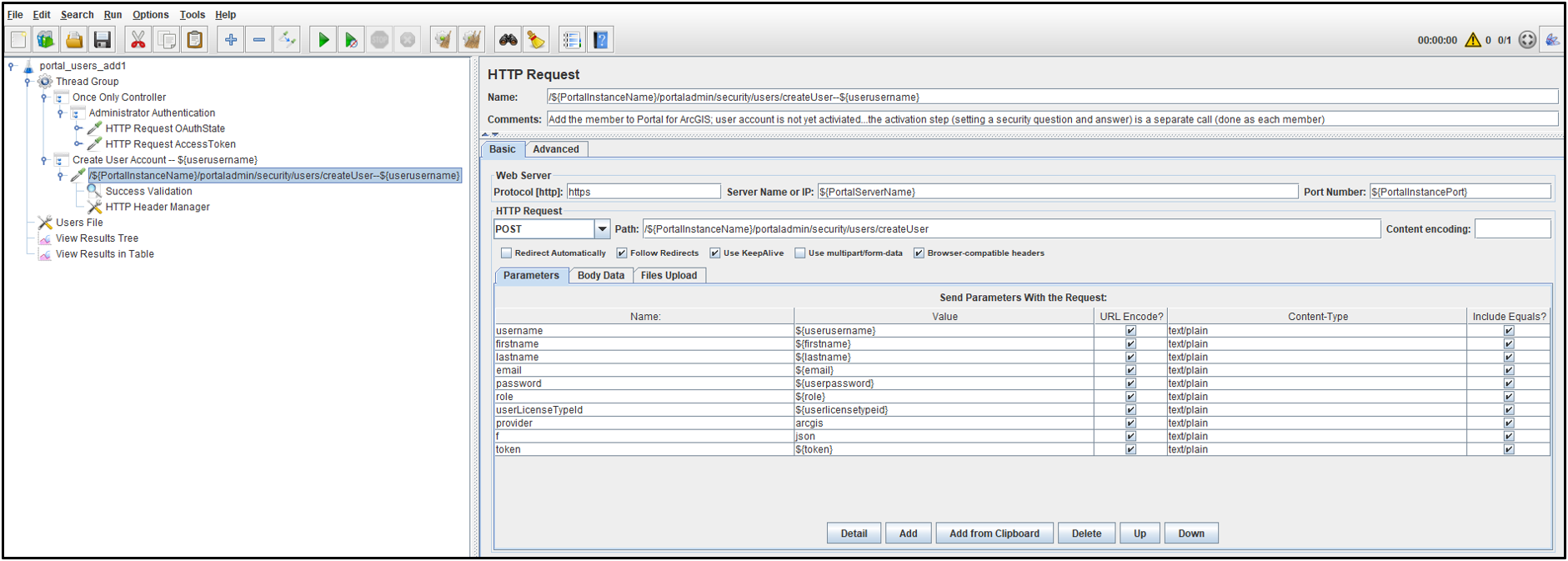The image size is (1568, 561).
Task: Open the Templates icon in toolbar
Action: pyautogui.click(x=46, y=40)
